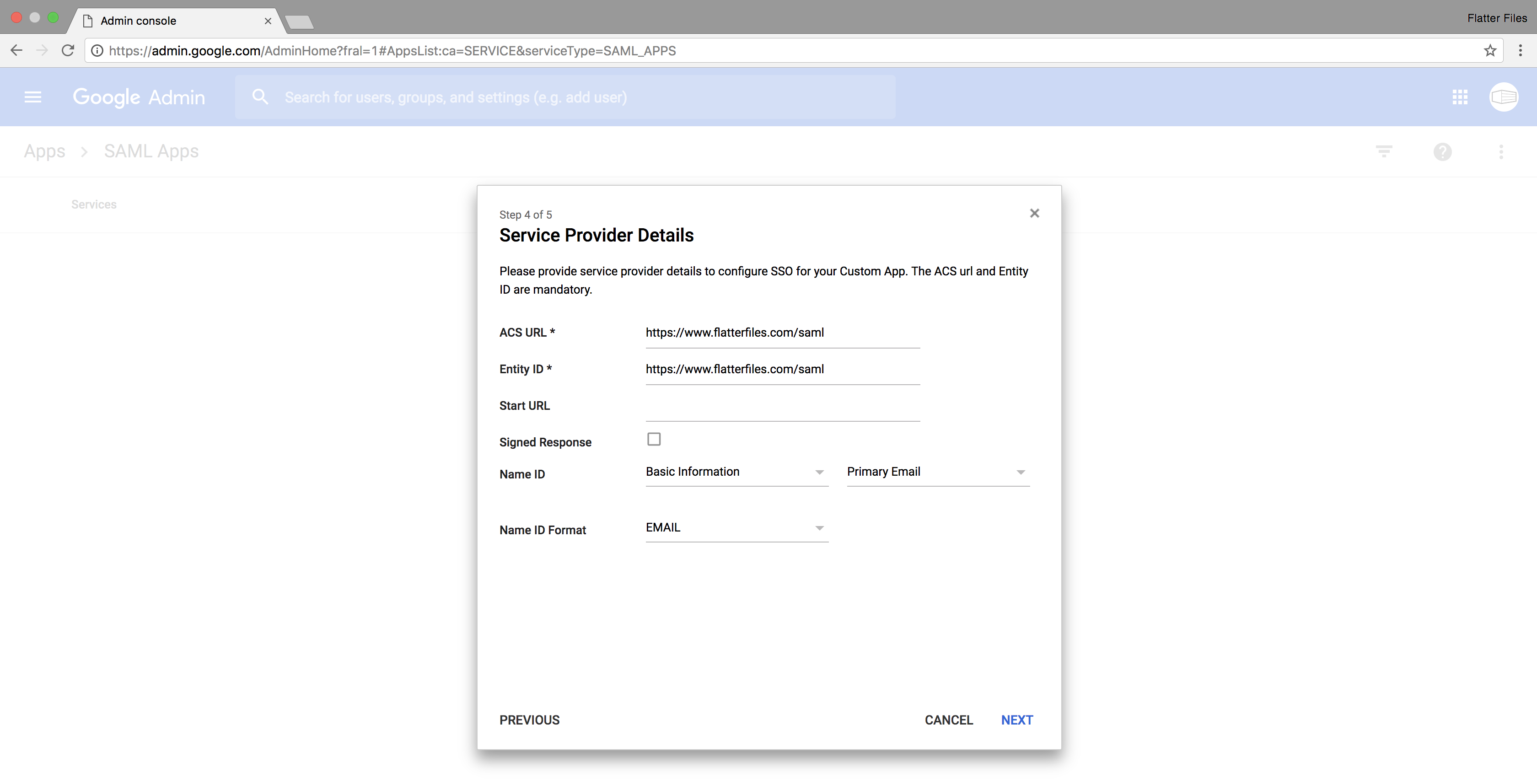The width and height of the screenshot is (1537, 784).
Task: Click the NEXT button
Action: pyautogui.click(x=1017, y=720)
